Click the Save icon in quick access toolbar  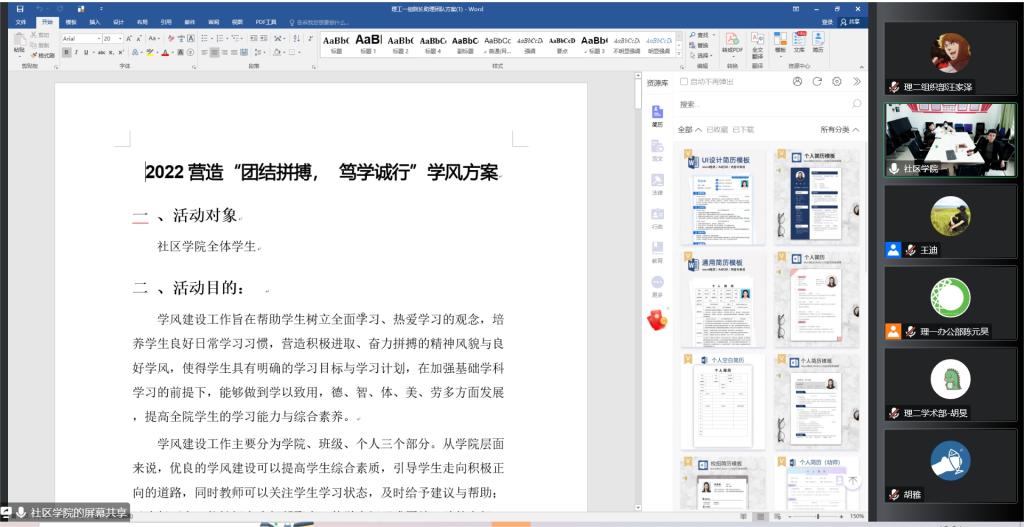(20, 9)
